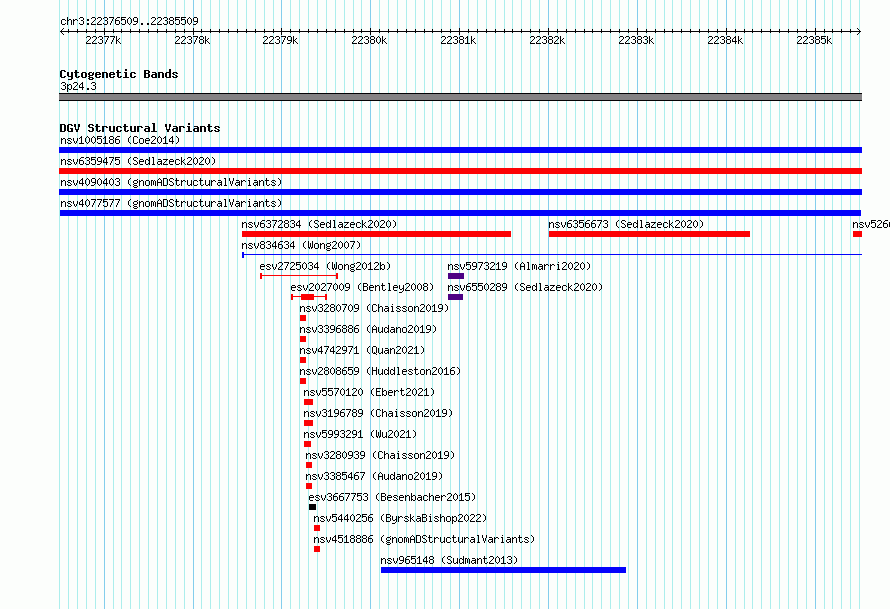
Task: Click the gray 3p24.3 cytogenetic band bar
Action: 460,97
